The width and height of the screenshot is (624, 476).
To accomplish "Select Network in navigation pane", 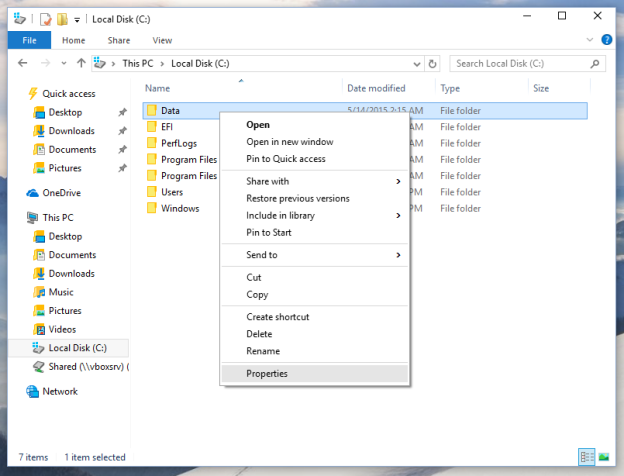I will click(x=60, y=391).
